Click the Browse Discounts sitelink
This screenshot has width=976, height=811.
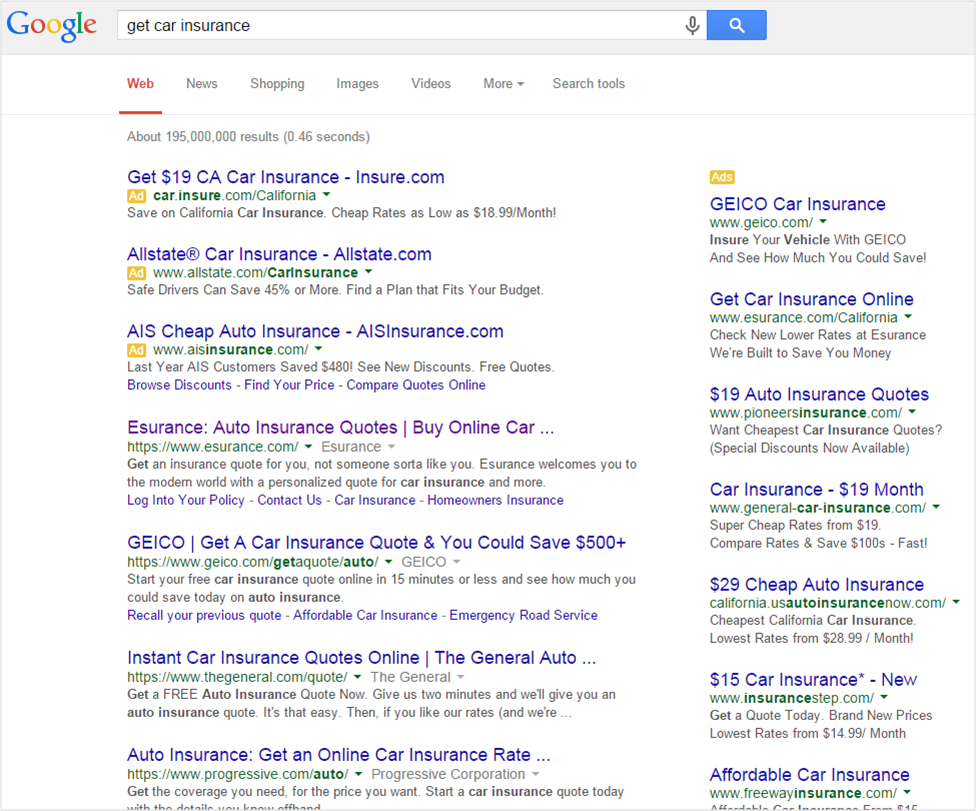click(x=179, y=385)
